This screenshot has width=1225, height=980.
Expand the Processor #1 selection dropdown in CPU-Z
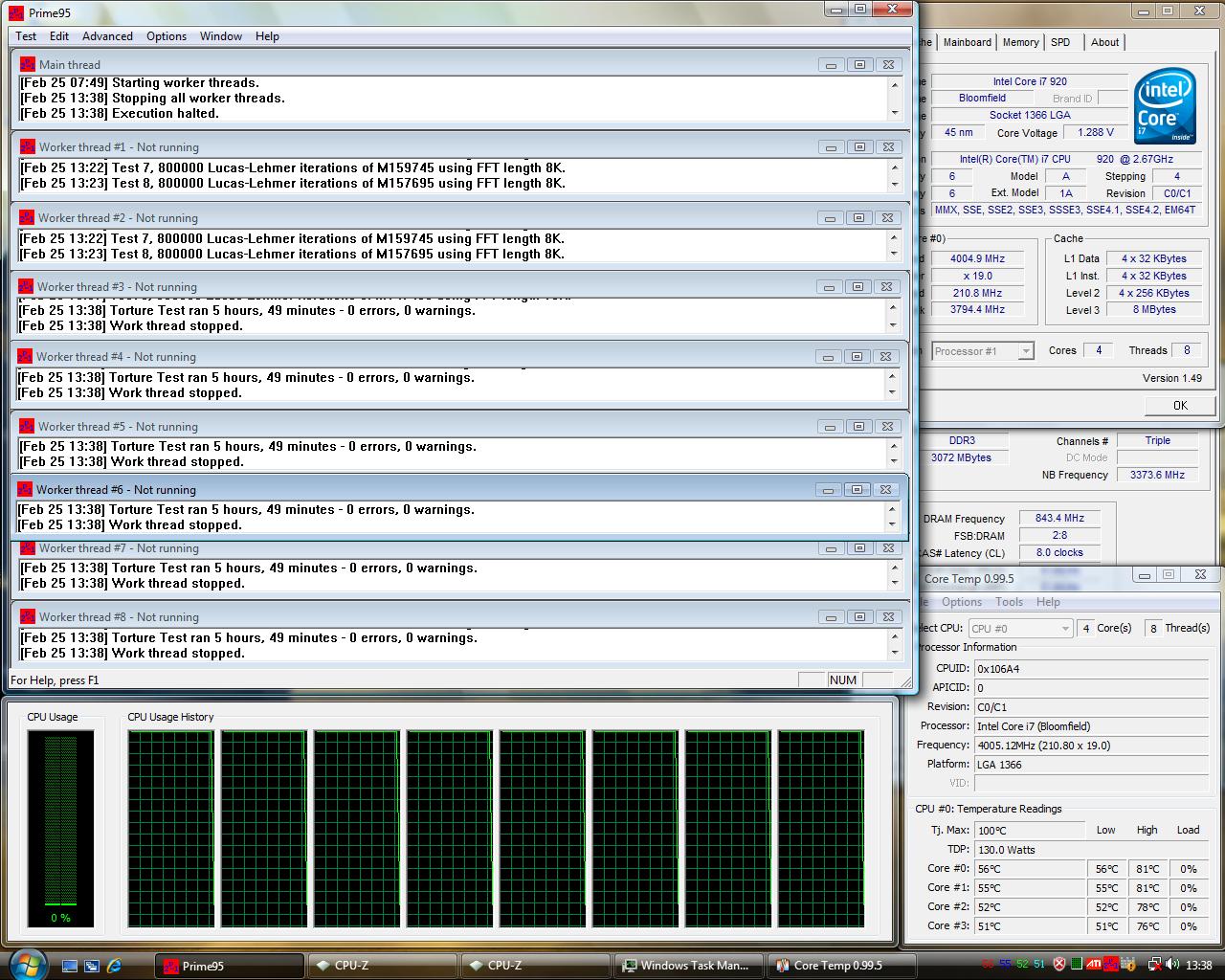point(1026,351)
